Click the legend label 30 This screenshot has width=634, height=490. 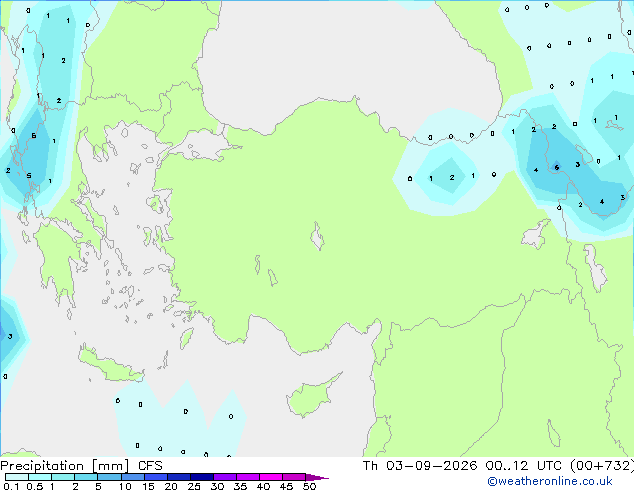tap(217, 486)
